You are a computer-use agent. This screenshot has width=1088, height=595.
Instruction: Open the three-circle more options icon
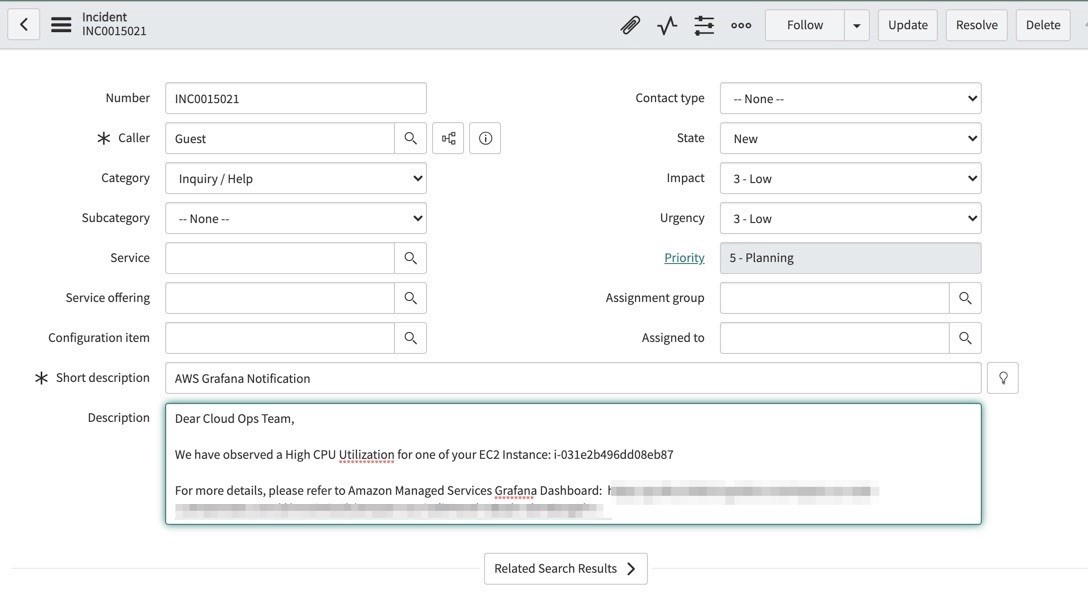(741, 26)
